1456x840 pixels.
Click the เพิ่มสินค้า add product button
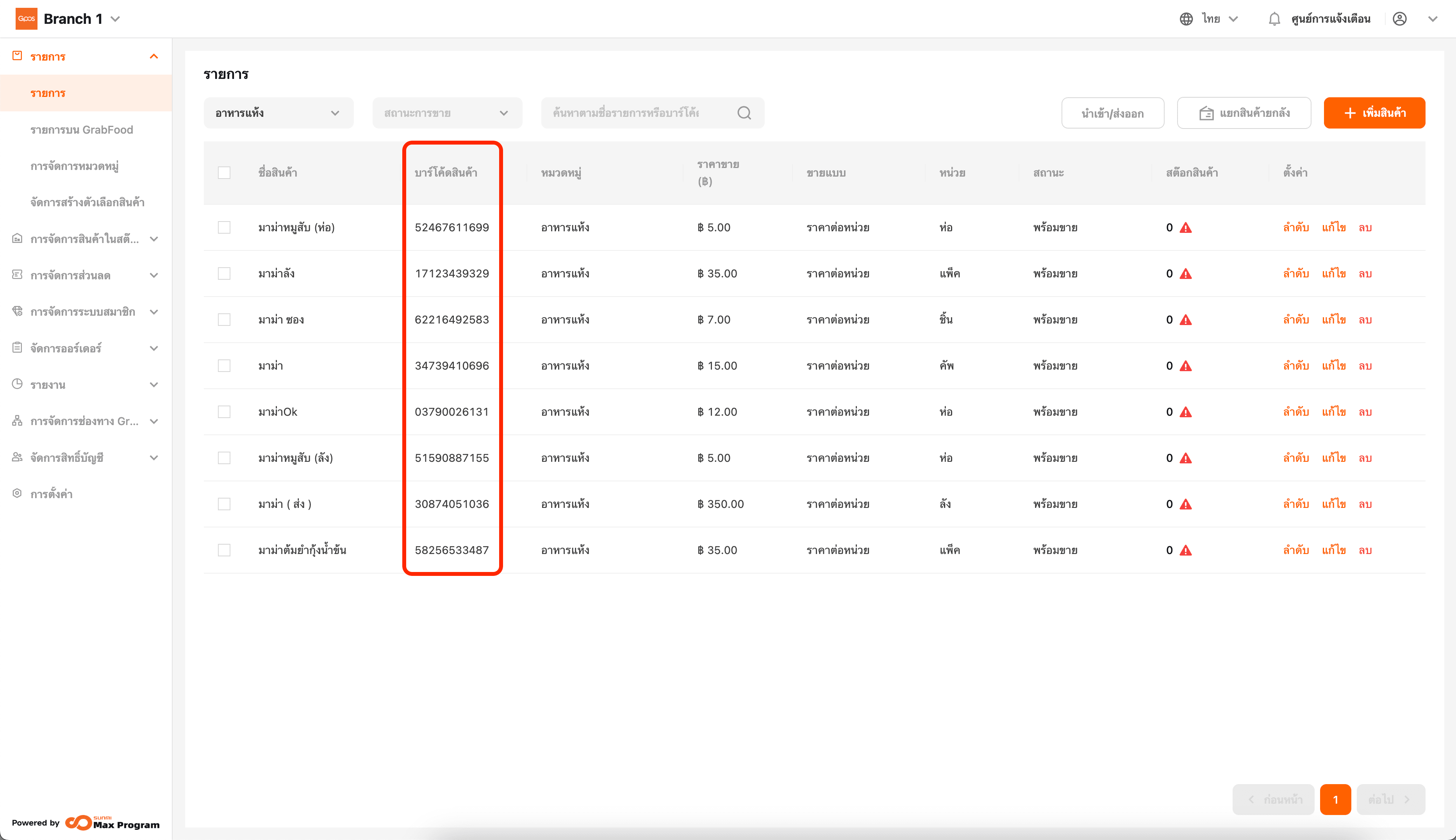(1374, 113)
